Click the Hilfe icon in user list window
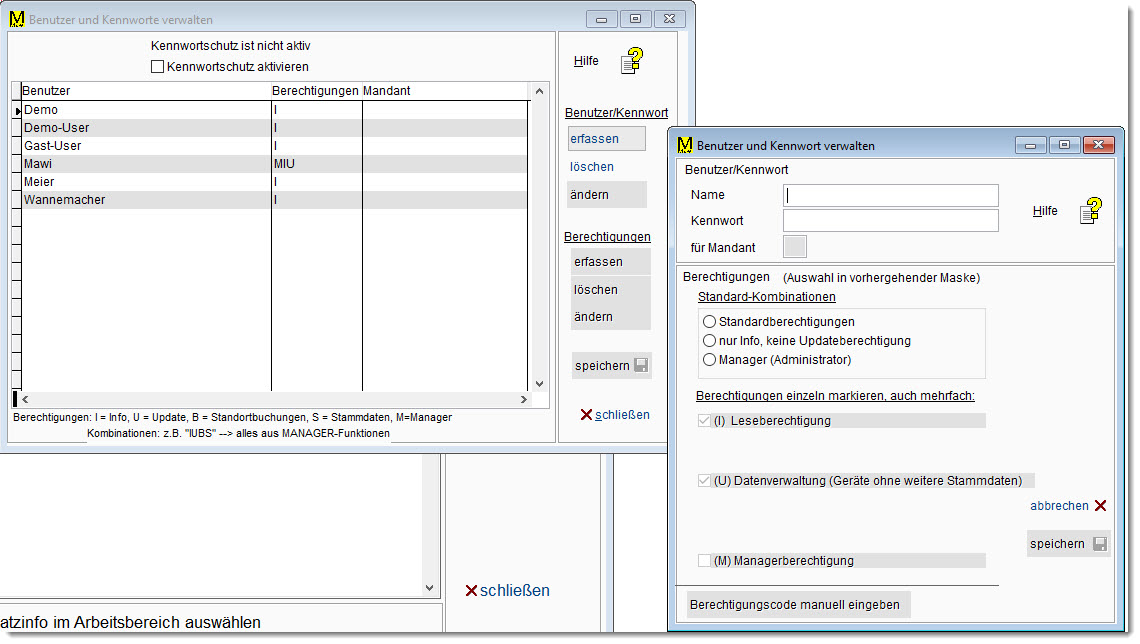This screenshot has width=1140, height=644. tap(631, 61)
